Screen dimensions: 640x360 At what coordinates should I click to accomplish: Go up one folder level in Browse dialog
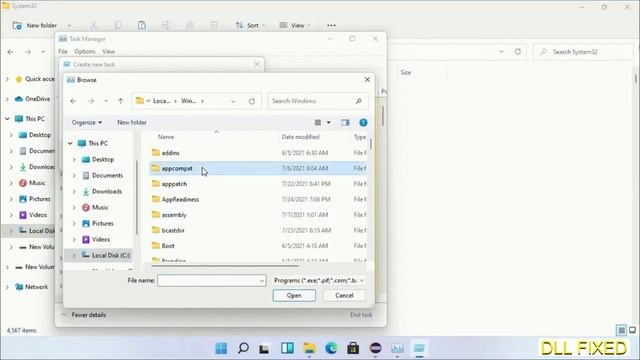(x=120, y=101)
